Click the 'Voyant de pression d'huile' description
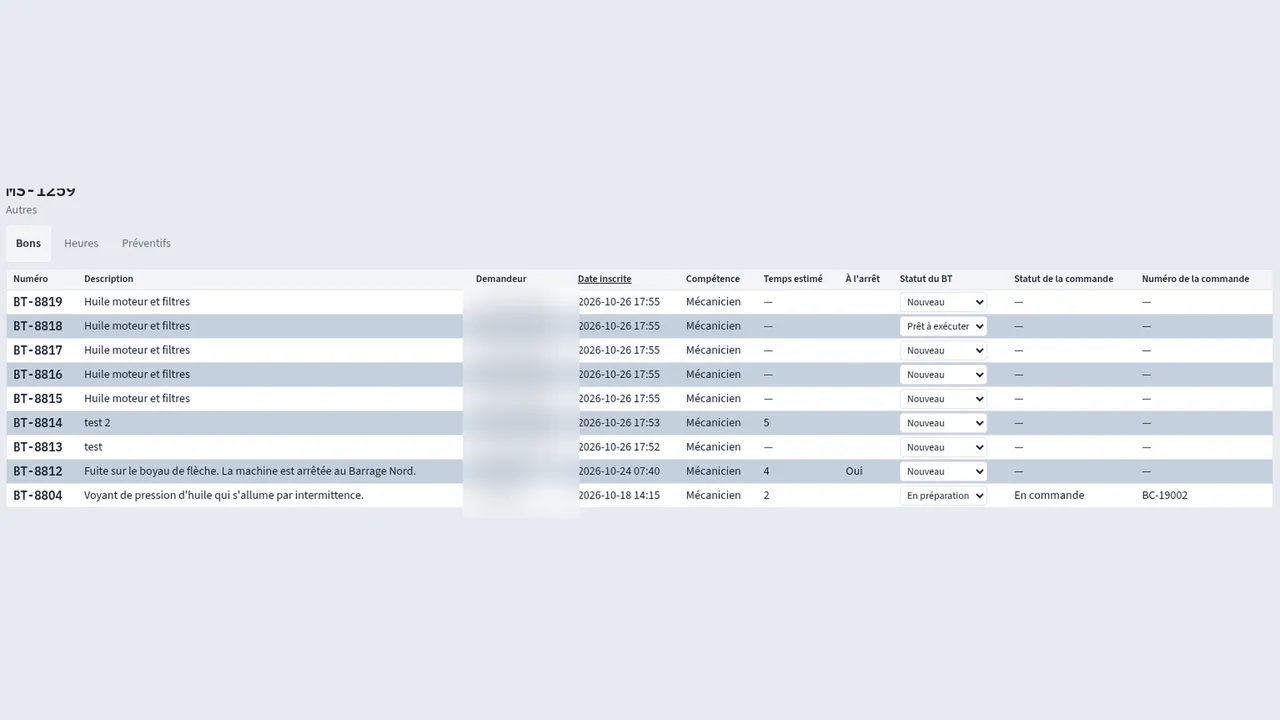The width and height of the screenshot is (1280, 720). pyautogui.click(x=224, y=495)
